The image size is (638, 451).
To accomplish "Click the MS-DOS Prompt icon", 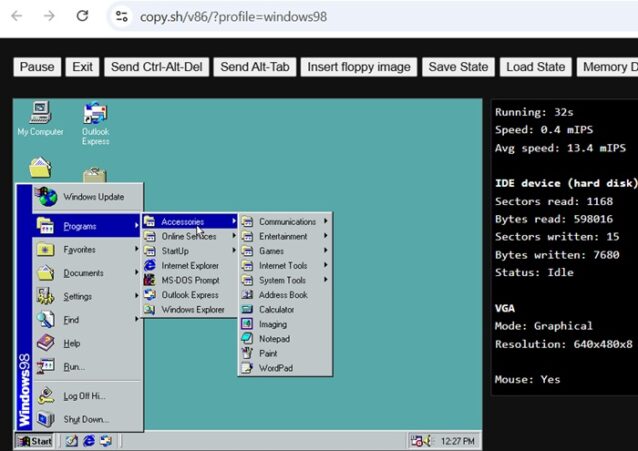I will [150, 280].
